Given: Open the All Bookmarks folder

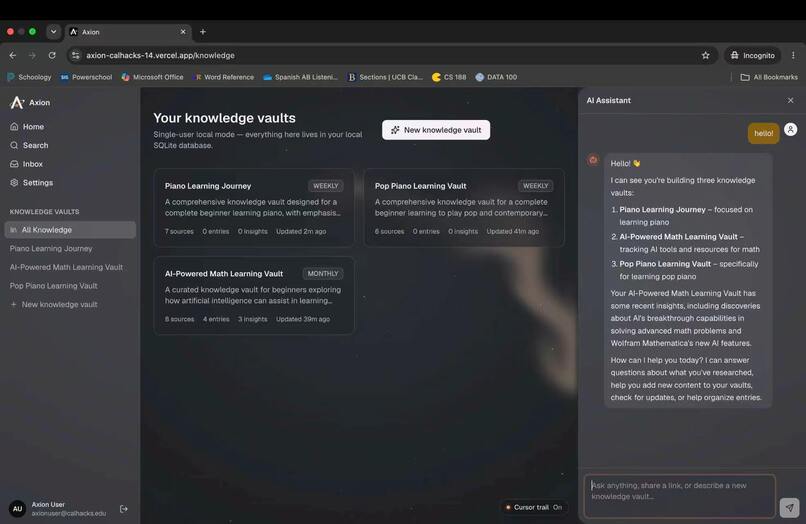Looking at the screenshot, I should 769,77.
